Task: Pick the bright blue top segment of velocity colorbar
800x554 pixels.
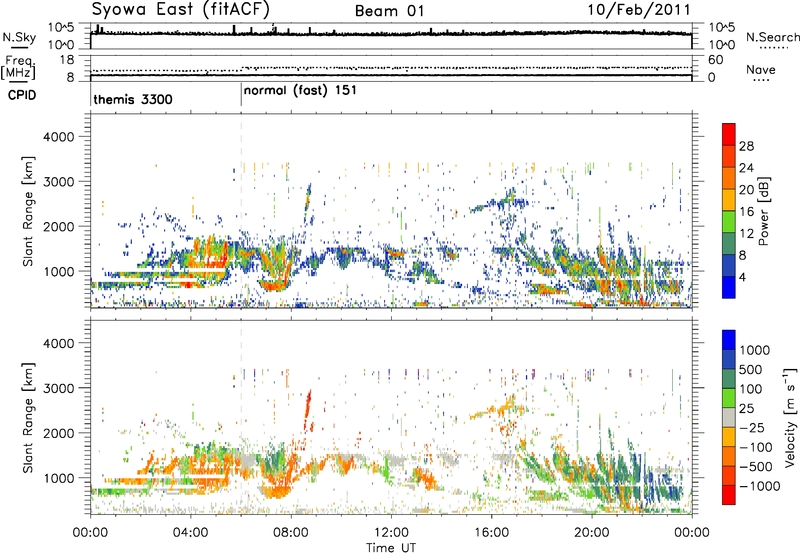Action: coord(729,340)
